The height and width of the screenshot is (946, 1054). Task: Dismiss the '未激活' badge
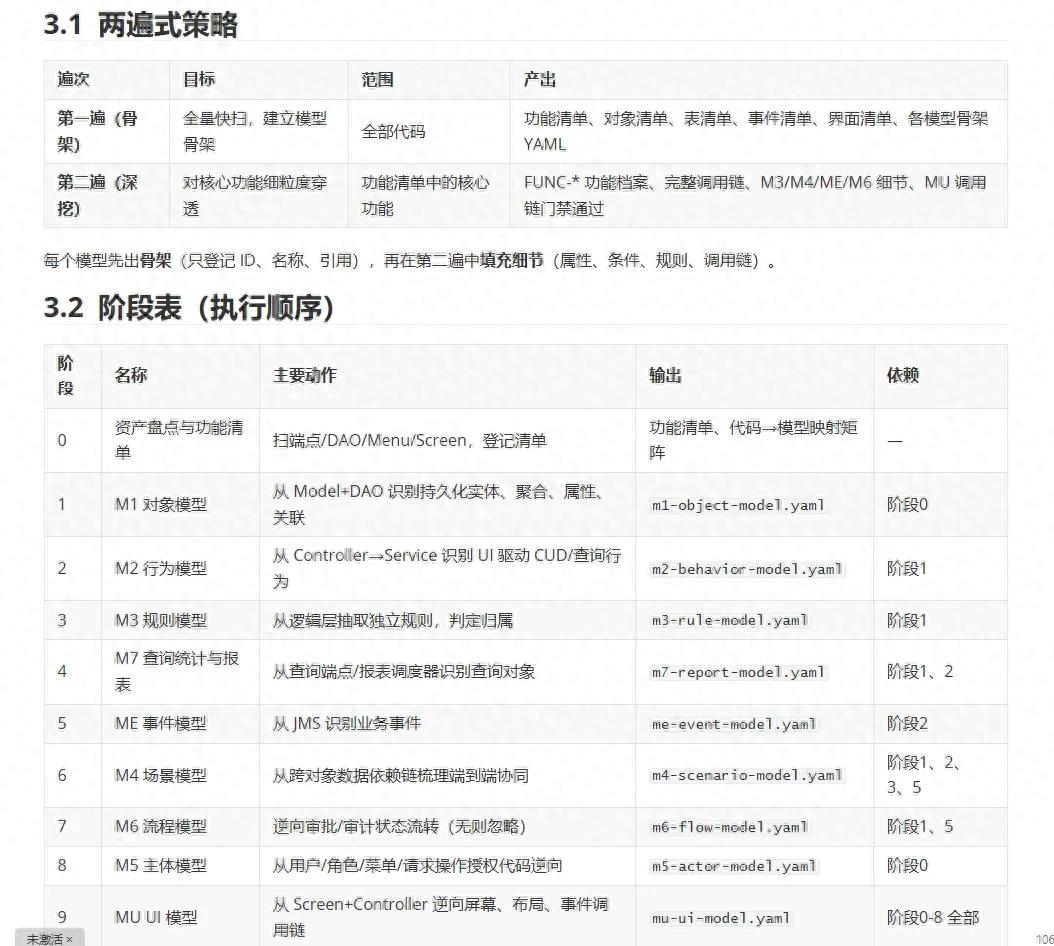pos(69,939)
